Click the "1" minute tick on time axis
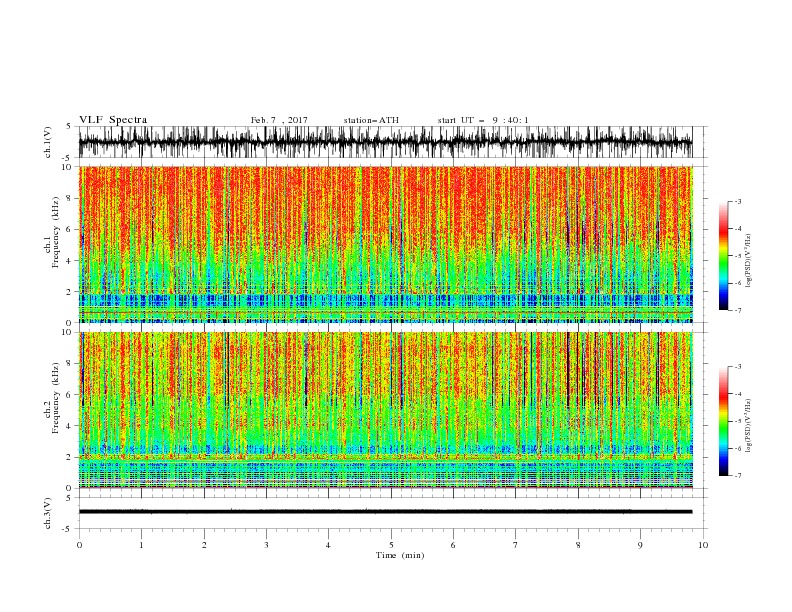The image size is (792, 612). pos(141,545)
